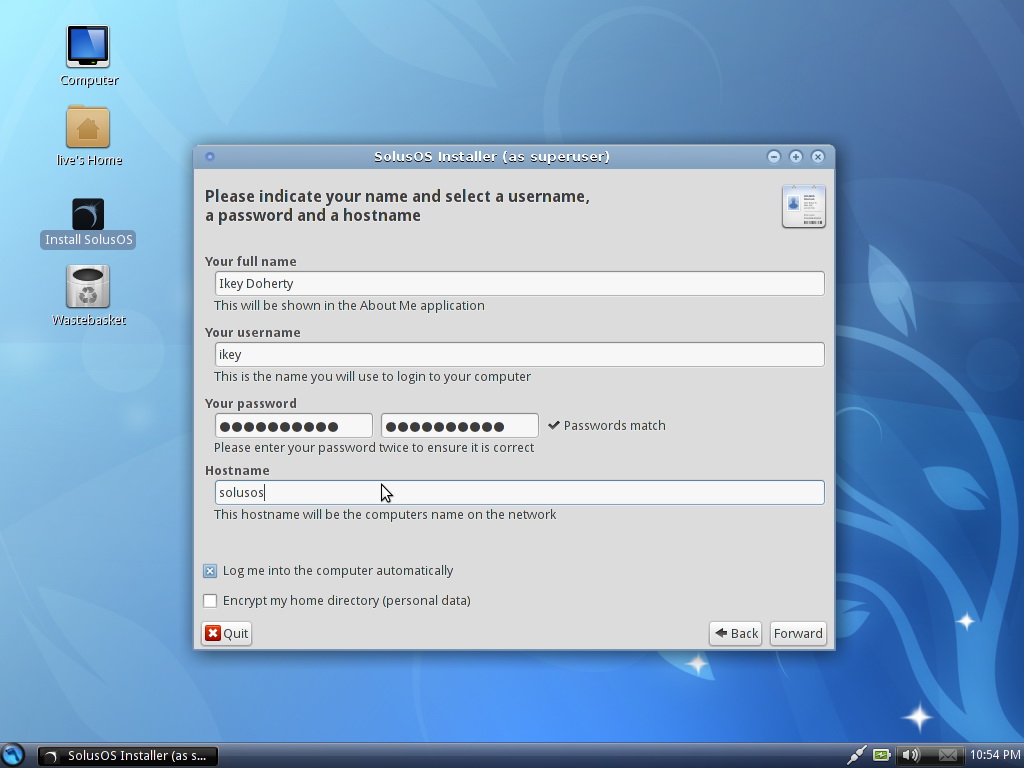Image resolution: width=1024 pixels, height=768 pixels.
Task: Click the network connection tray icon
Action: coord(856,755)
